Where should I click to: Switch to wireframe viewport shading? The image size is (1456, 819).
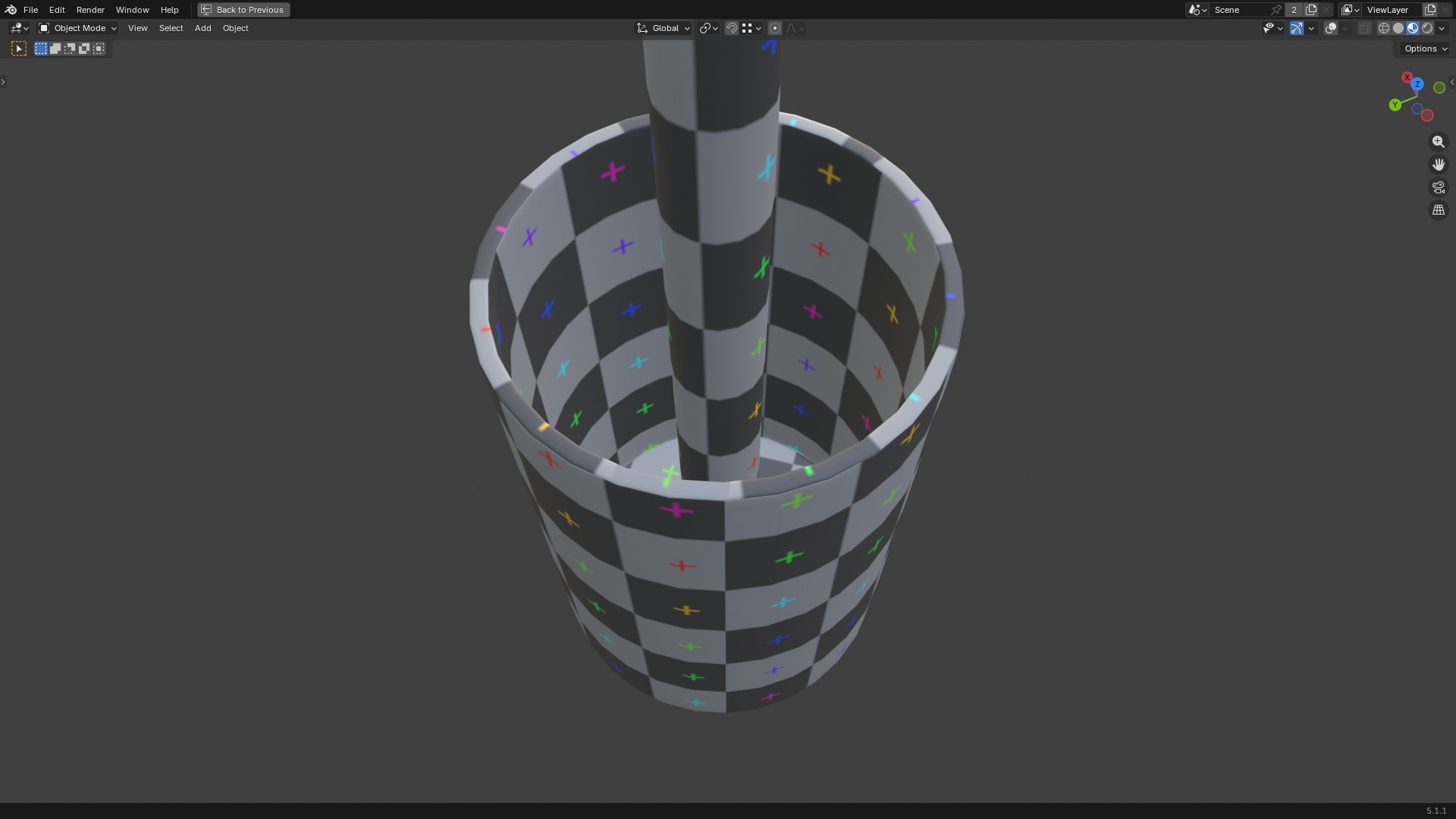click(1384, 28)
